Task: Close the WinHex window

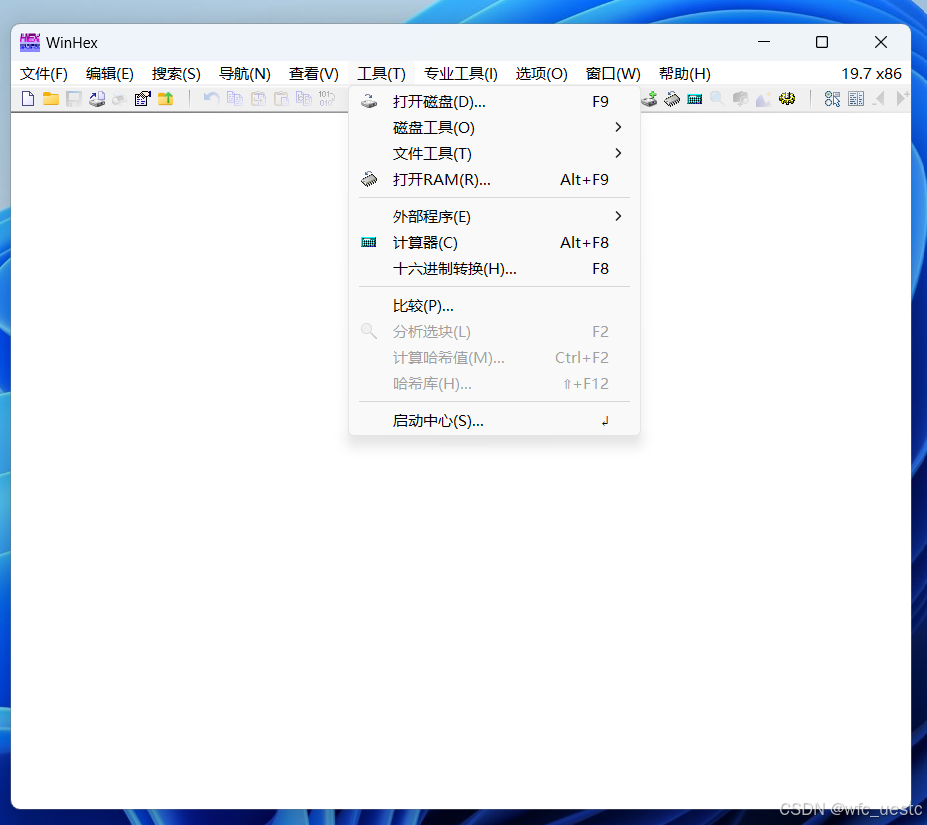Action: click(x=881, y=42)
